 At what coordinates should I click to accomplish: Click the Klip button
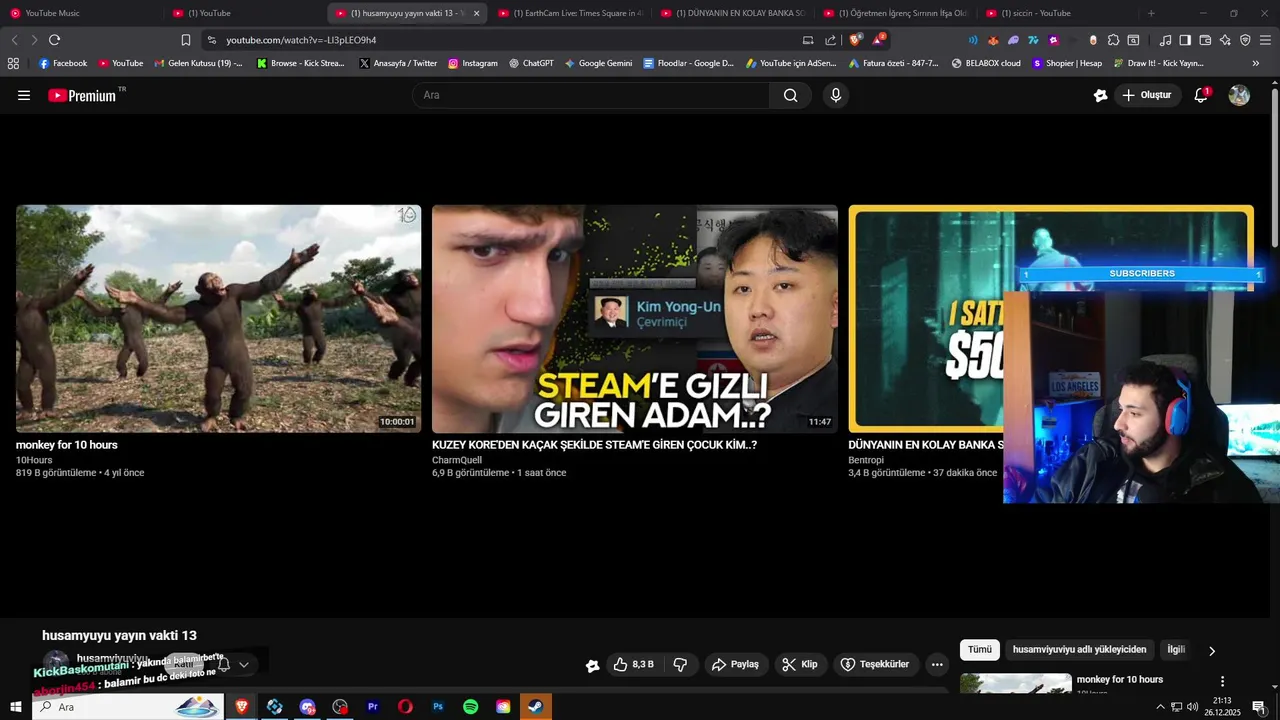coord(800,664)
